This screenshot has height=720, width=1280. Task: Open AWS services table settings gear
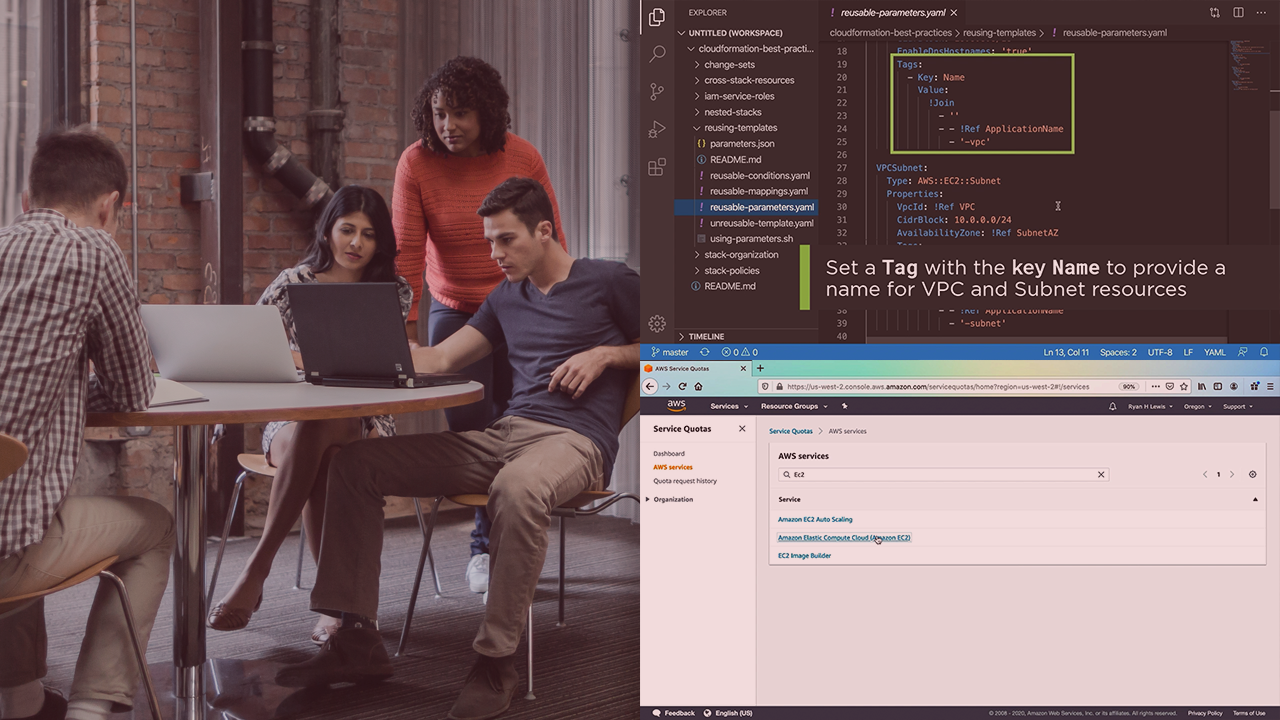tap(1252, 475)
